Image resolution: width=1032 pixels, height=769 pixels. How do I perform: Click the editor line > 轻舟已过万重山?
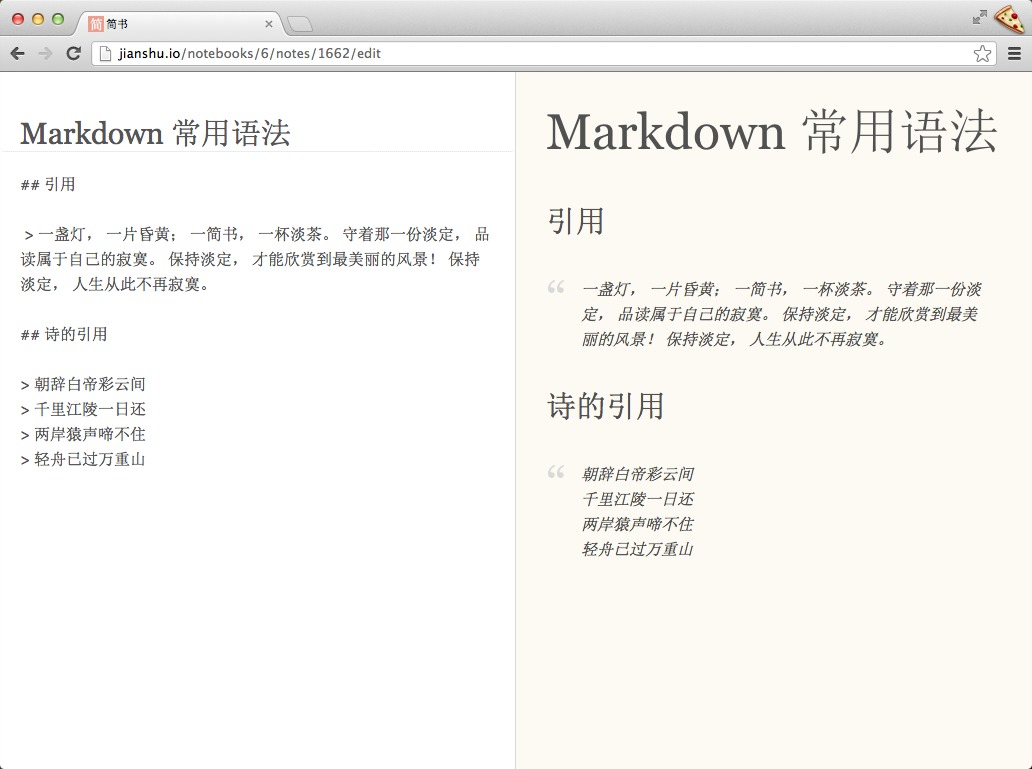pos(84,460)
